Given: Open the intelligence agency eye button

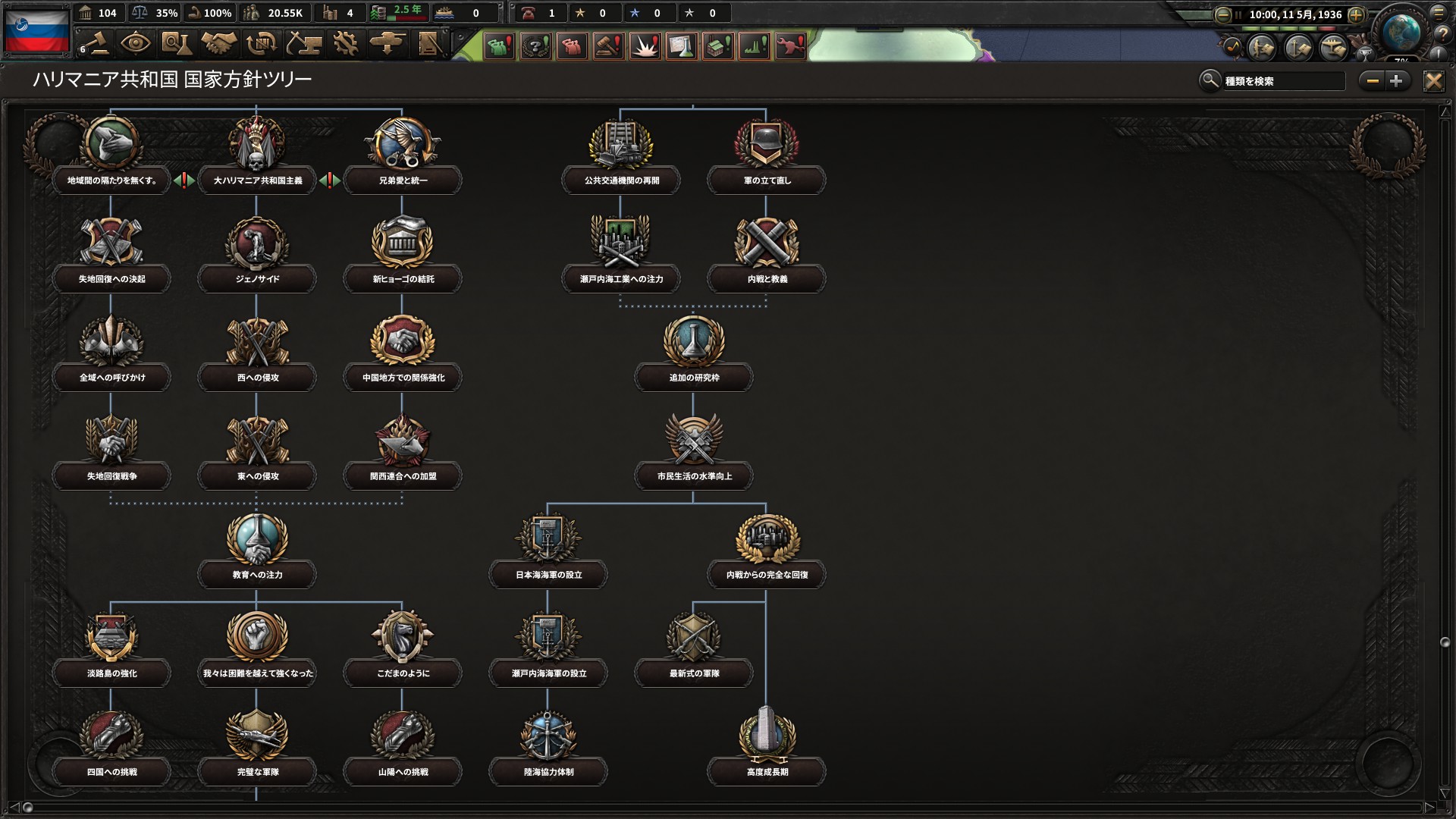Looking at the screenshot, I should 135,44.
